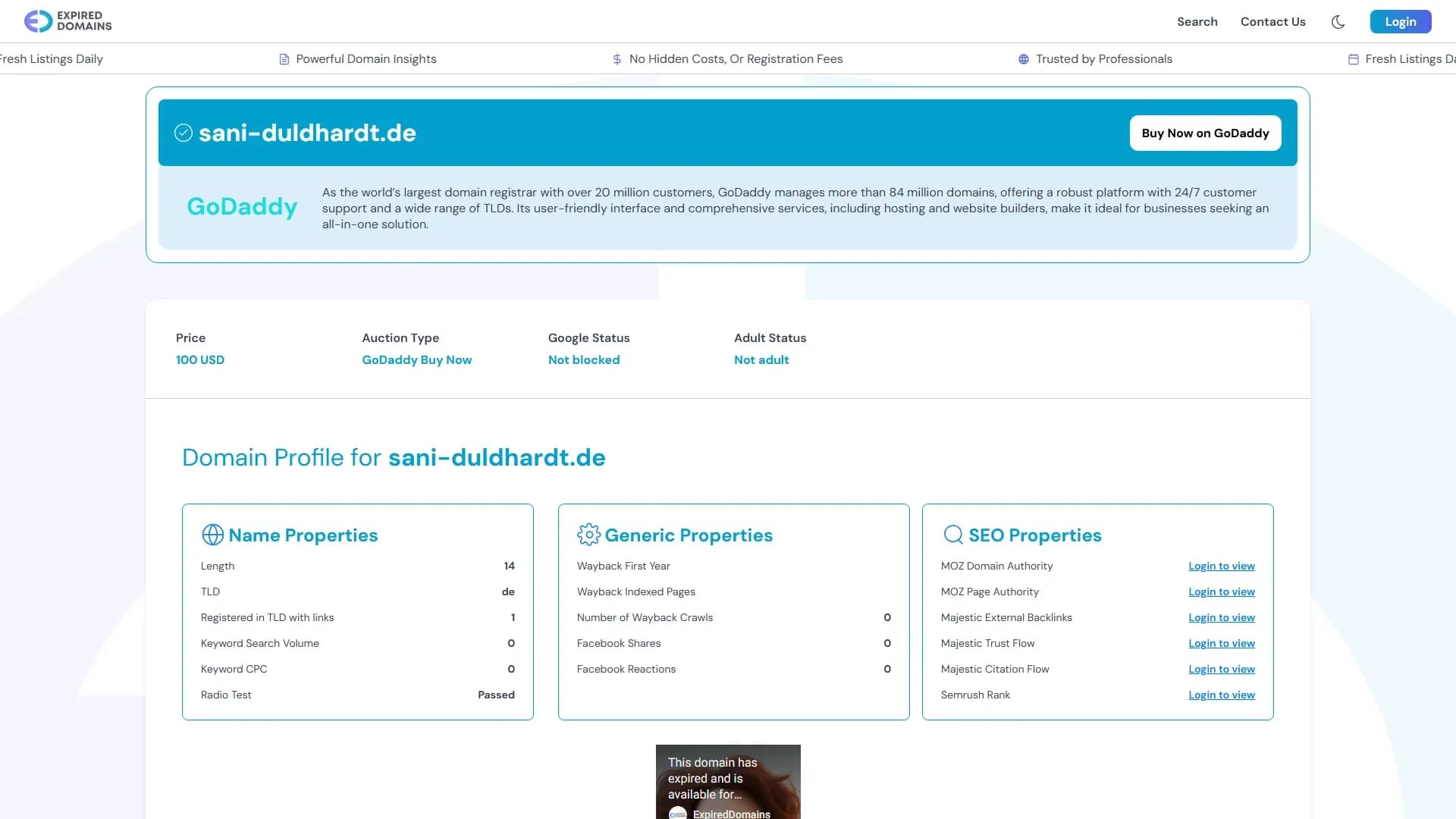Click the calendar icon beside Fresh Listings Daily
1456x819 pixels.
click(1354, 58)
